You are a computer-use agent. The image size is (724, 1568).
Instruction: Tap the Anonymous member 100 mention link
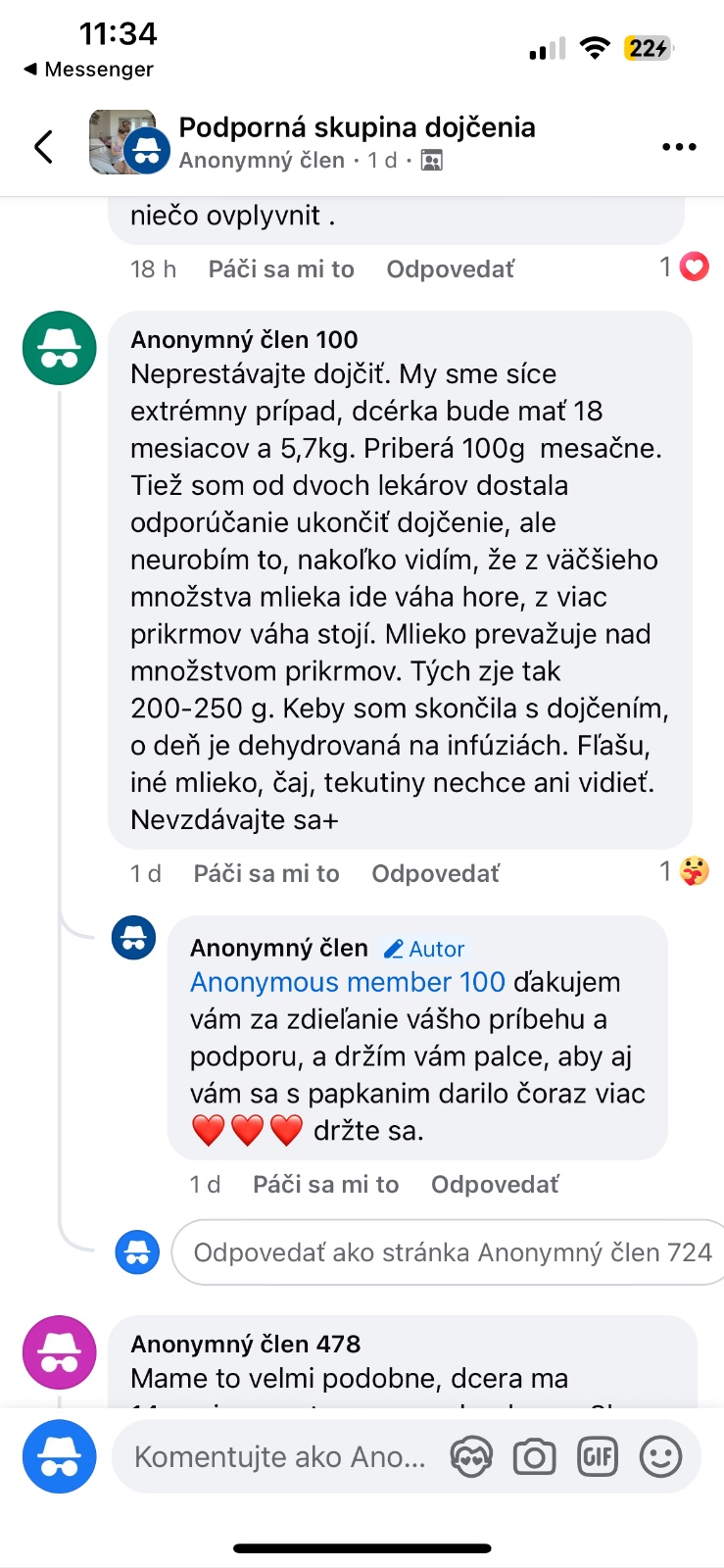tap(348, 982)
